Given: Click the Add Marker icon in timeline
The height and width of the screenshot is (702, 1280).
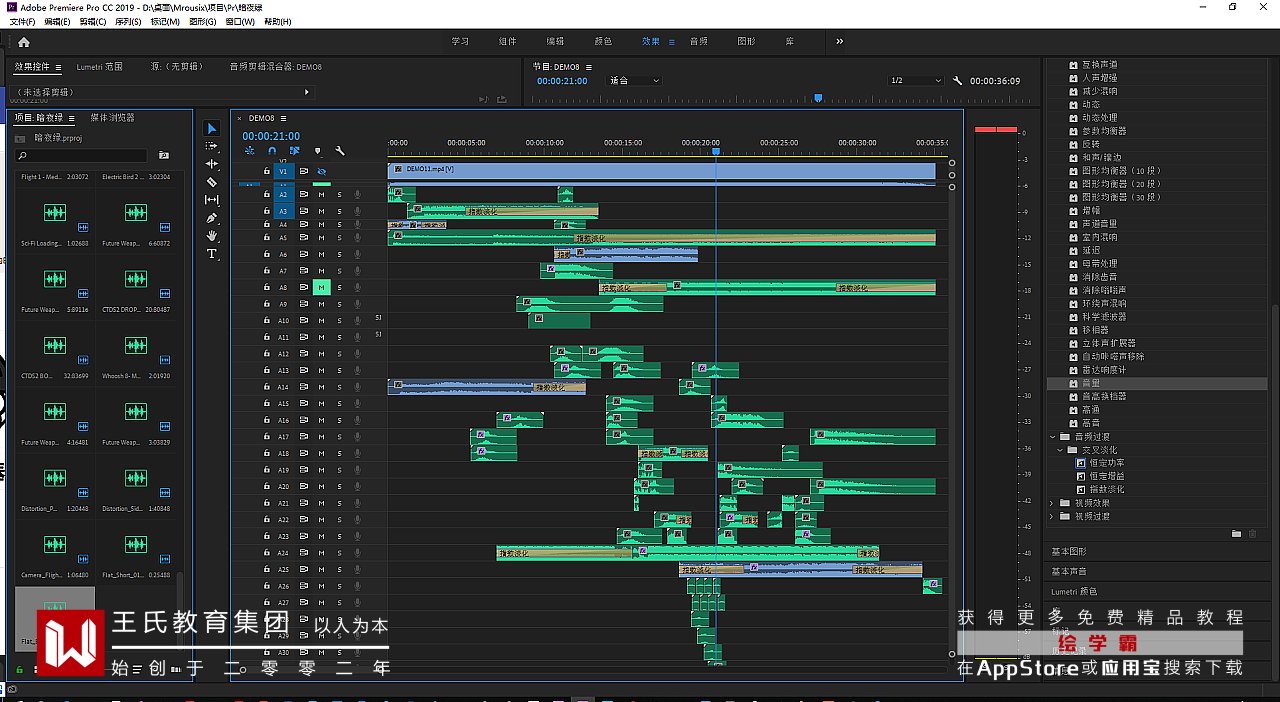Looking at the screenshot, I should [318, 151].
